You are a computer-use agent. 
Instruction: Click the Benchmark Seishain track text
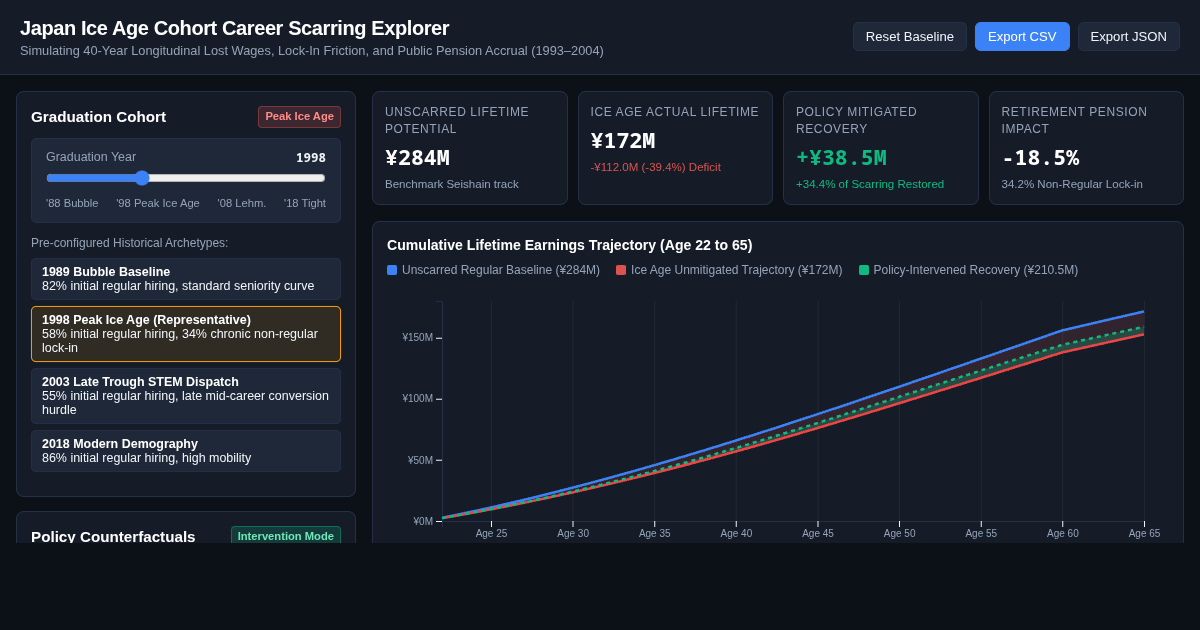click(452, 184)
